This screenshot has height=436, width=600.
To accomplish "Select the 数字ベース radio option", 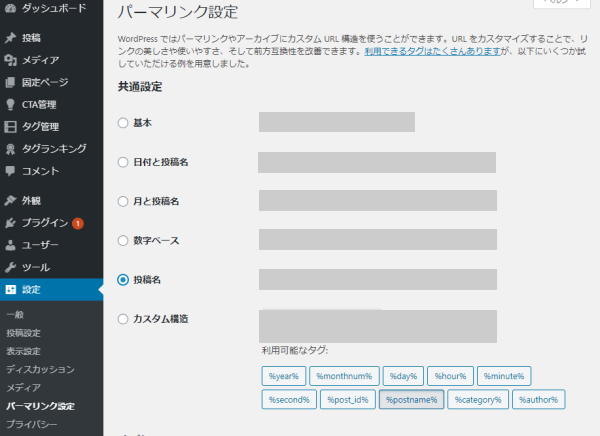I will coord(123,241).
